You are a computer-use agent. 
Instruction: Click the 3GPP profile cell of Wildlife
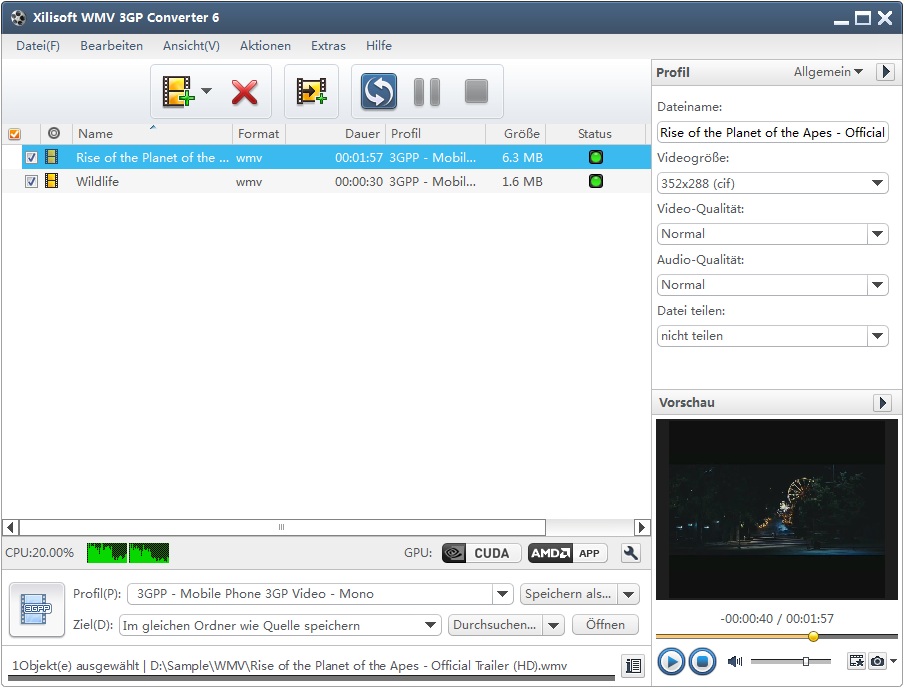432,182
